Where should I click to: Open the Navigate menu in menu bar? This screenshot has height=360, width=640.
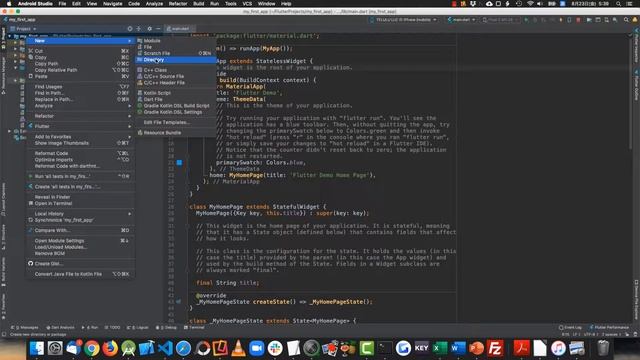pos(112,4)
